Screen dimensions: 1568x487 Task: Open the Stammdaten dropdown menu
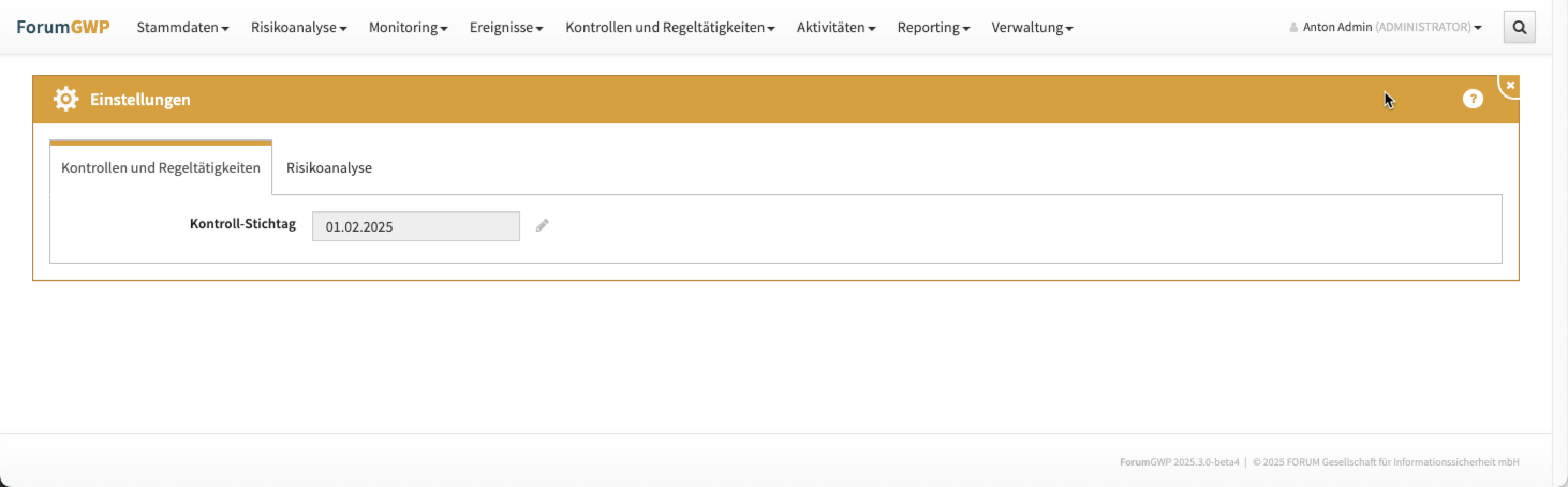(x=183, y=27)
